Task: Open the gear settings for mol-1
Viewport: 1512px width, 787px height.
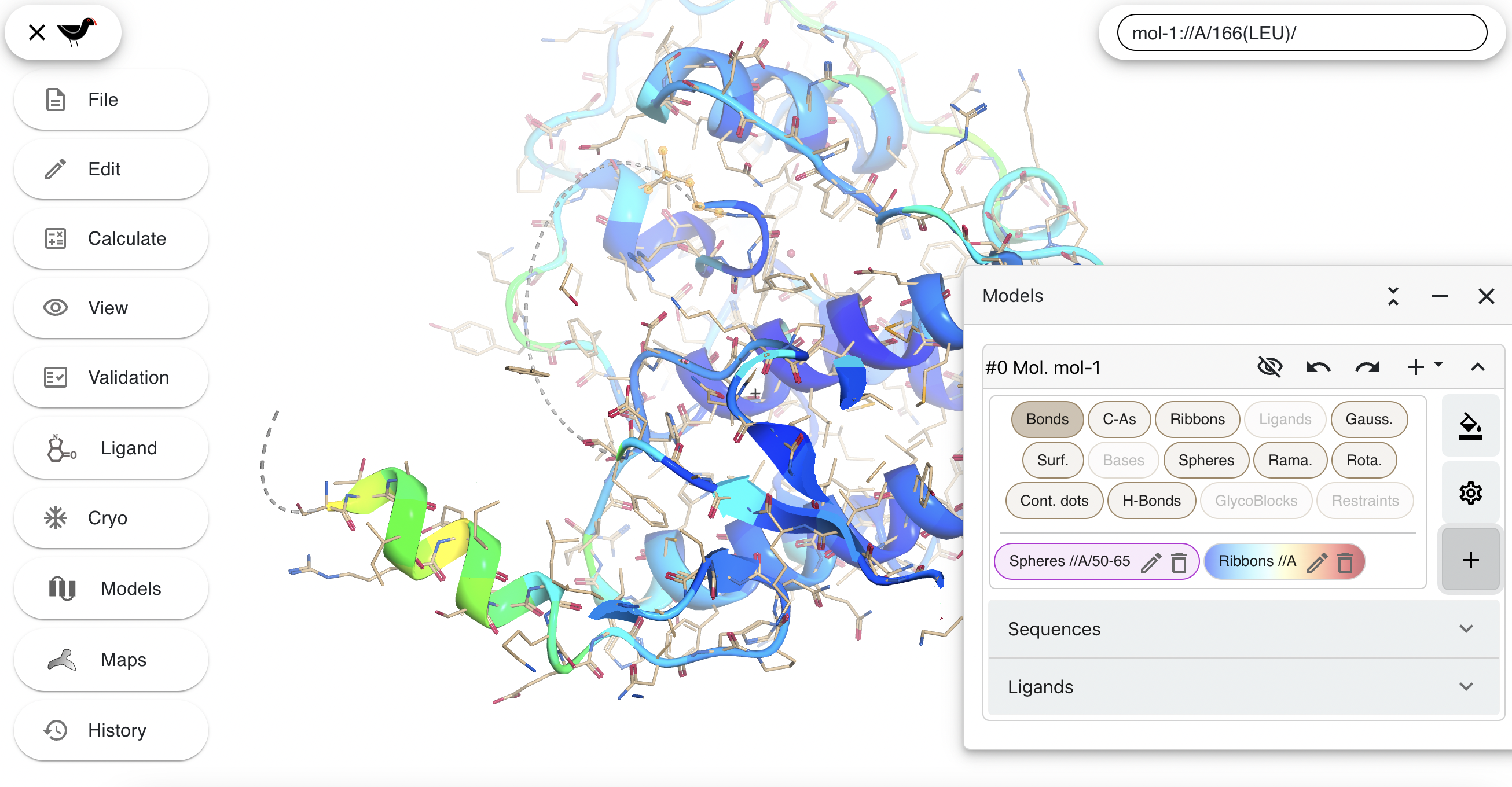Action: [x=1470, y=492]
